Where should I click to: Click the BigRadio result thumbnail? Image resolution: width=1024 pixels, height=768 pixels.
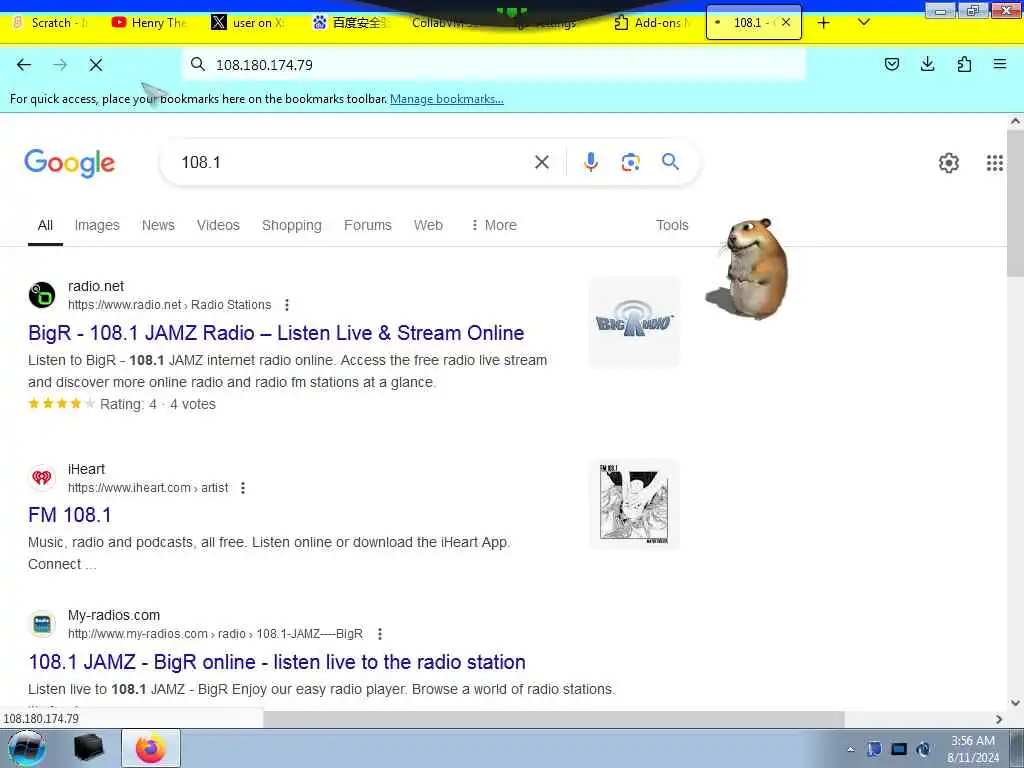pyautogui.click(x=634, y=322)
